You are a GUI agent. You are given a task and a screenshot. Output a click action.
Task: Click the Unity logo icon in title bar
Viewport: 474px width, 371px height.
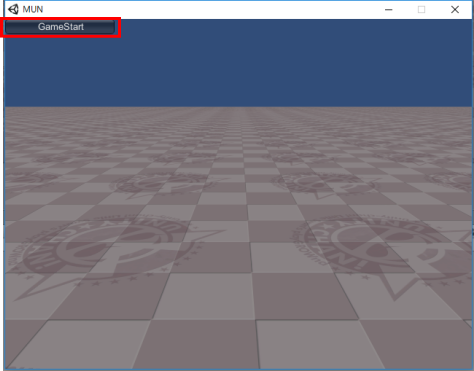(x=13, y=9)
